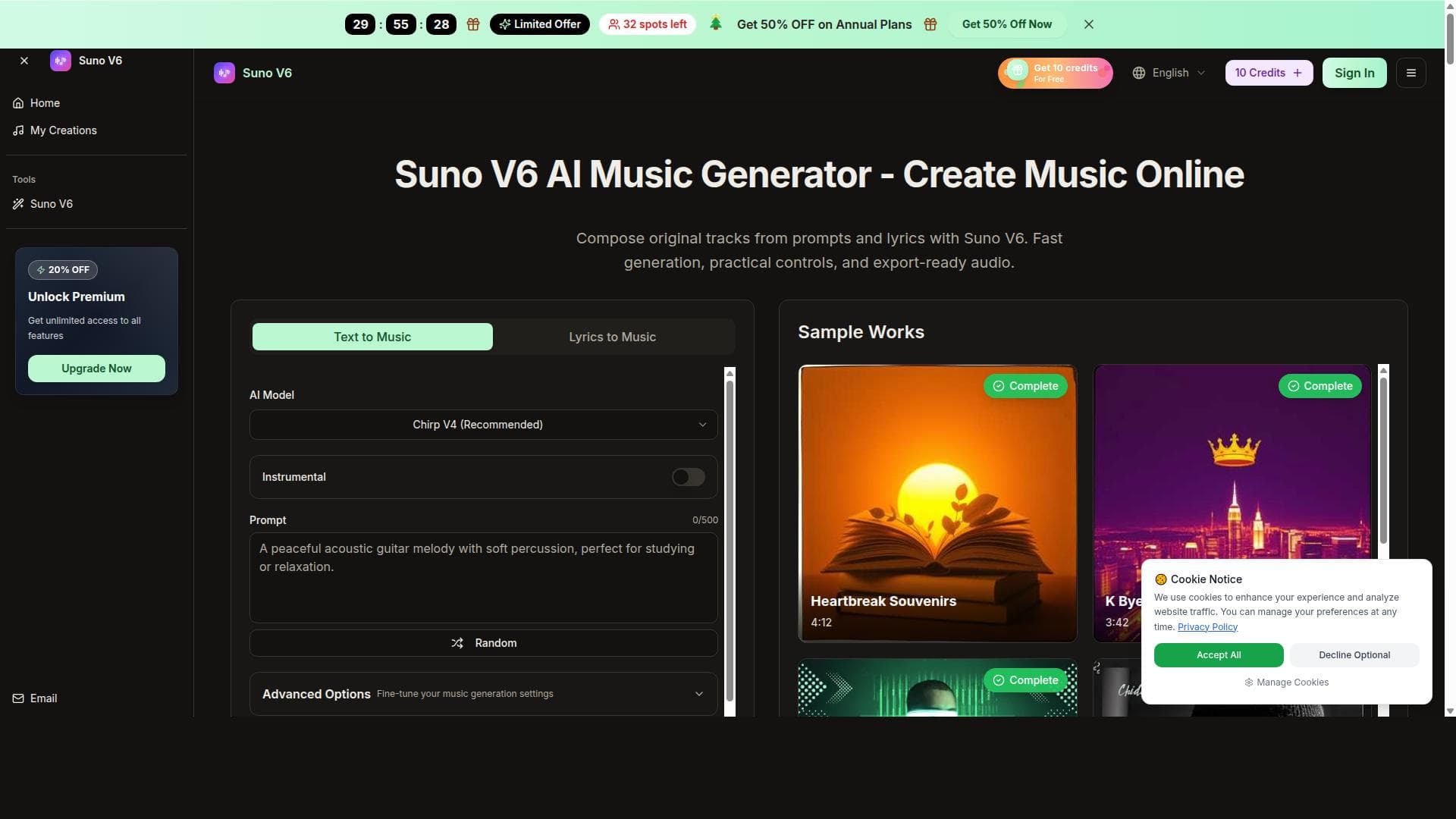The image size is (1456, 819).
Task: Expand Advanced Options section
Action: [484, 694]
